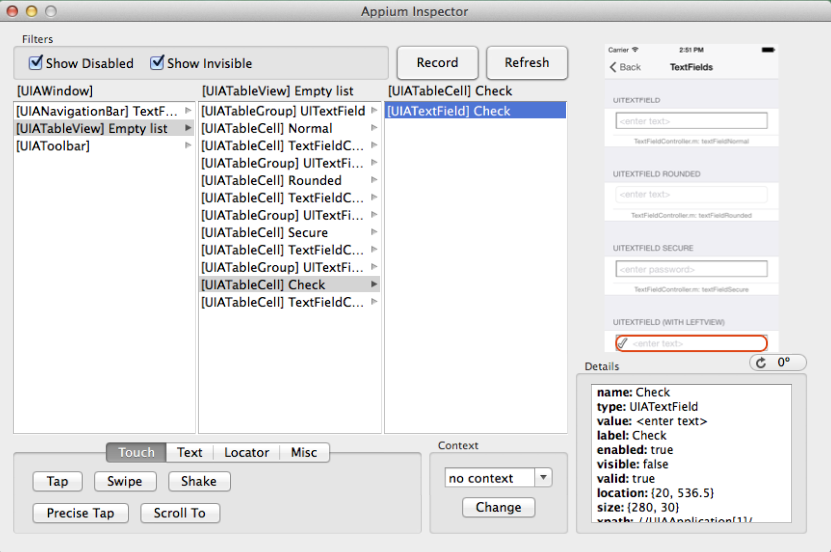Expand the UIAToolbar row arrow
The height and width of the screenshot is (552, 831).
click(188, 145)
